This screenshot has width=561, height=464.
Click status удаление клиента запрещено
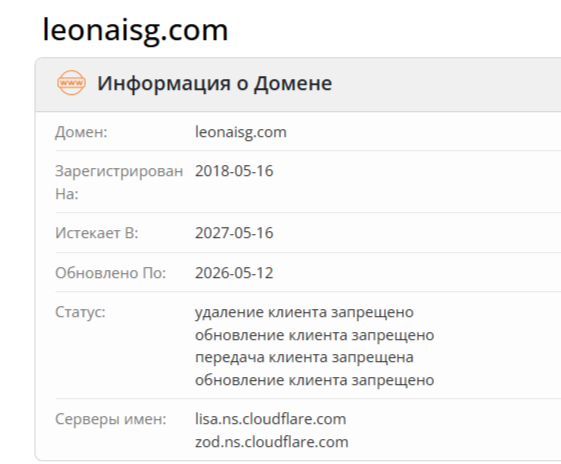(x=304, y=312)
